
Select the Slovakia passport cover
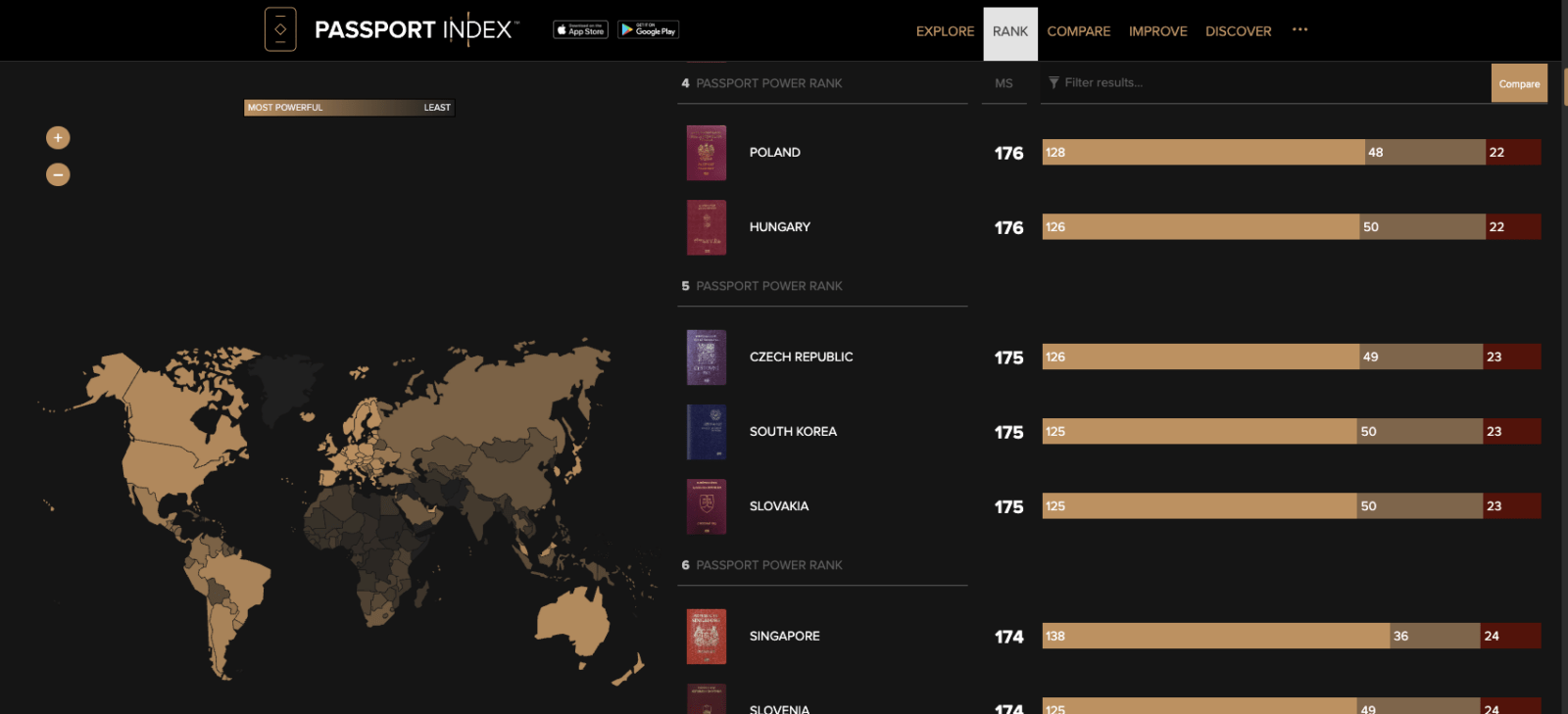707,506
